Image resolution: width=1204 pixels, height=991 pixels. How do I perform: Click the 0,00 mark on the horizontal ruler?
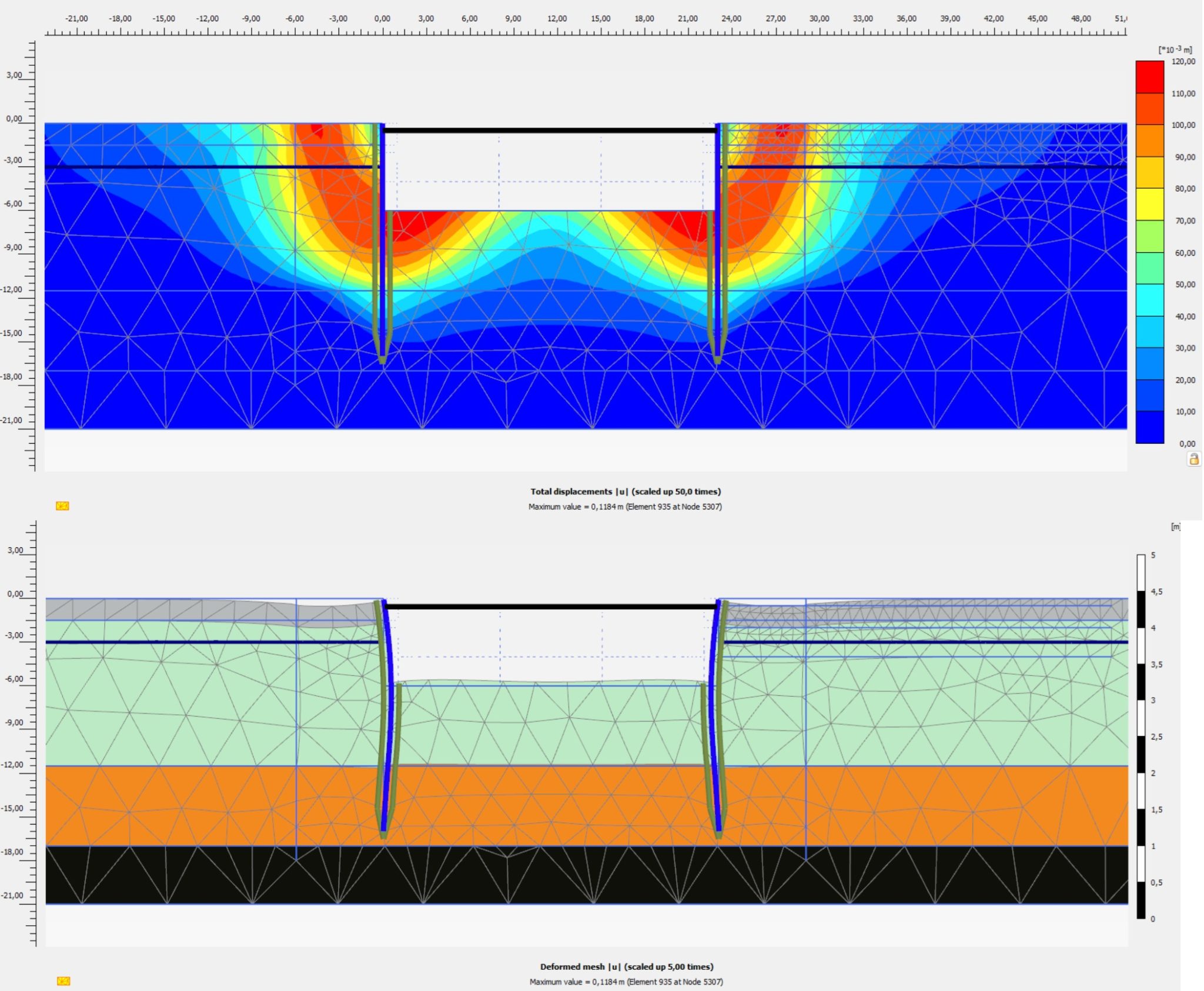point(382,19)
